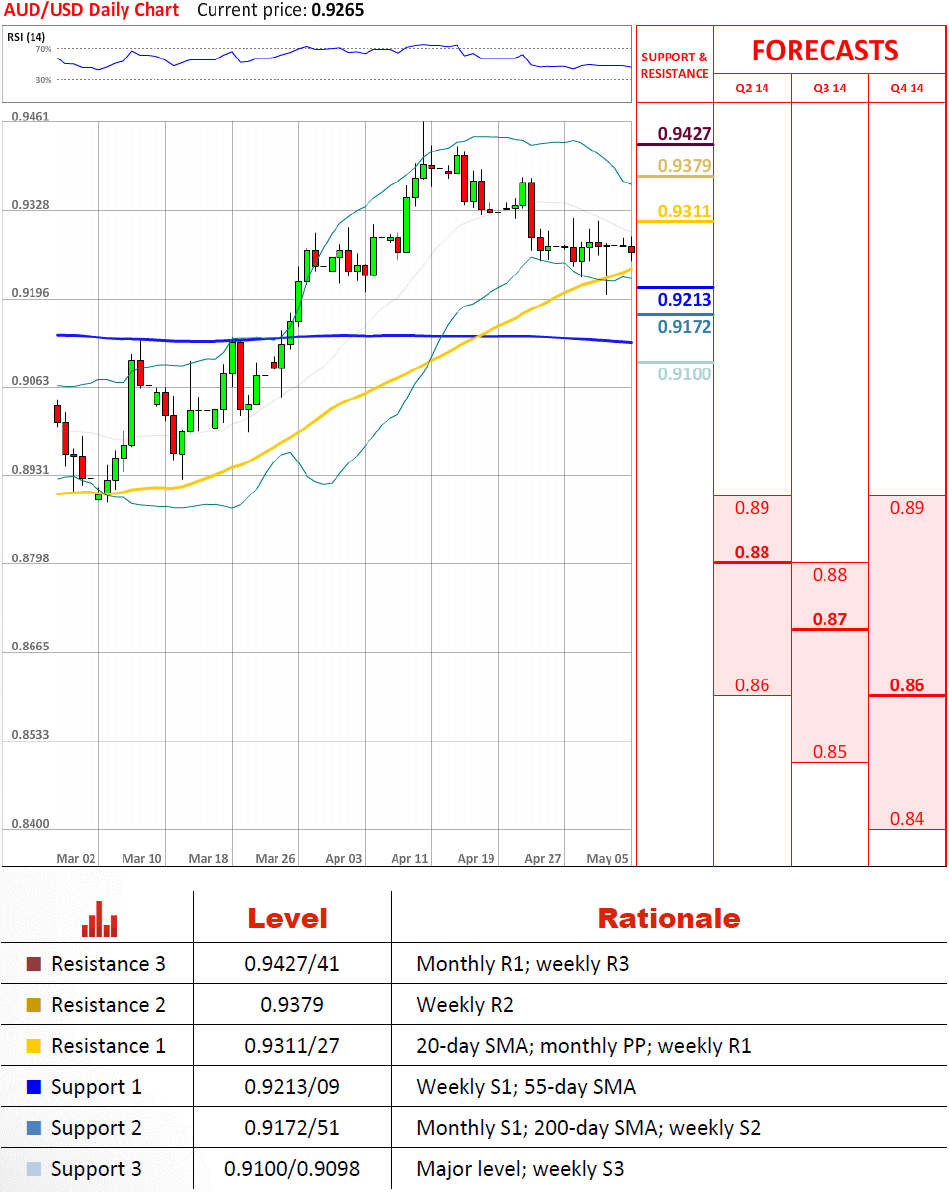Select the Q3 14 forecast header
This screenshot has height=1192, width=949.
[x=829, y=88]
